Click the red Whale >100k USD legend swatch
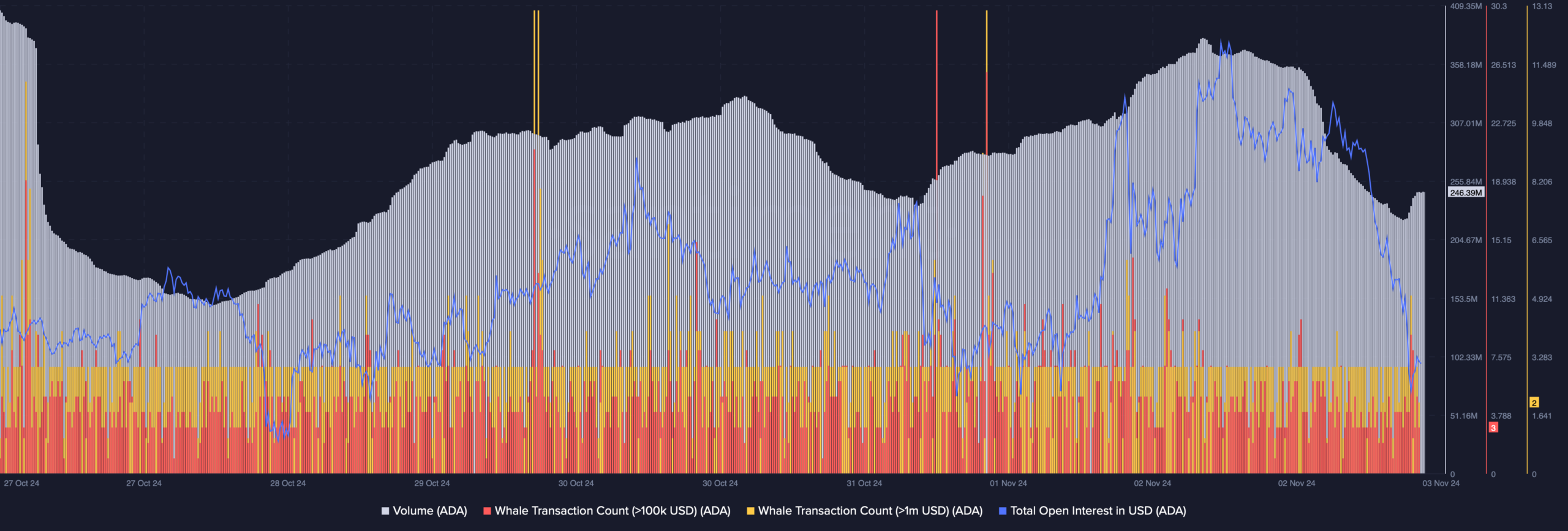Image resolution: width=1568 pixels, height=531 pixels. tap(487, 511)
